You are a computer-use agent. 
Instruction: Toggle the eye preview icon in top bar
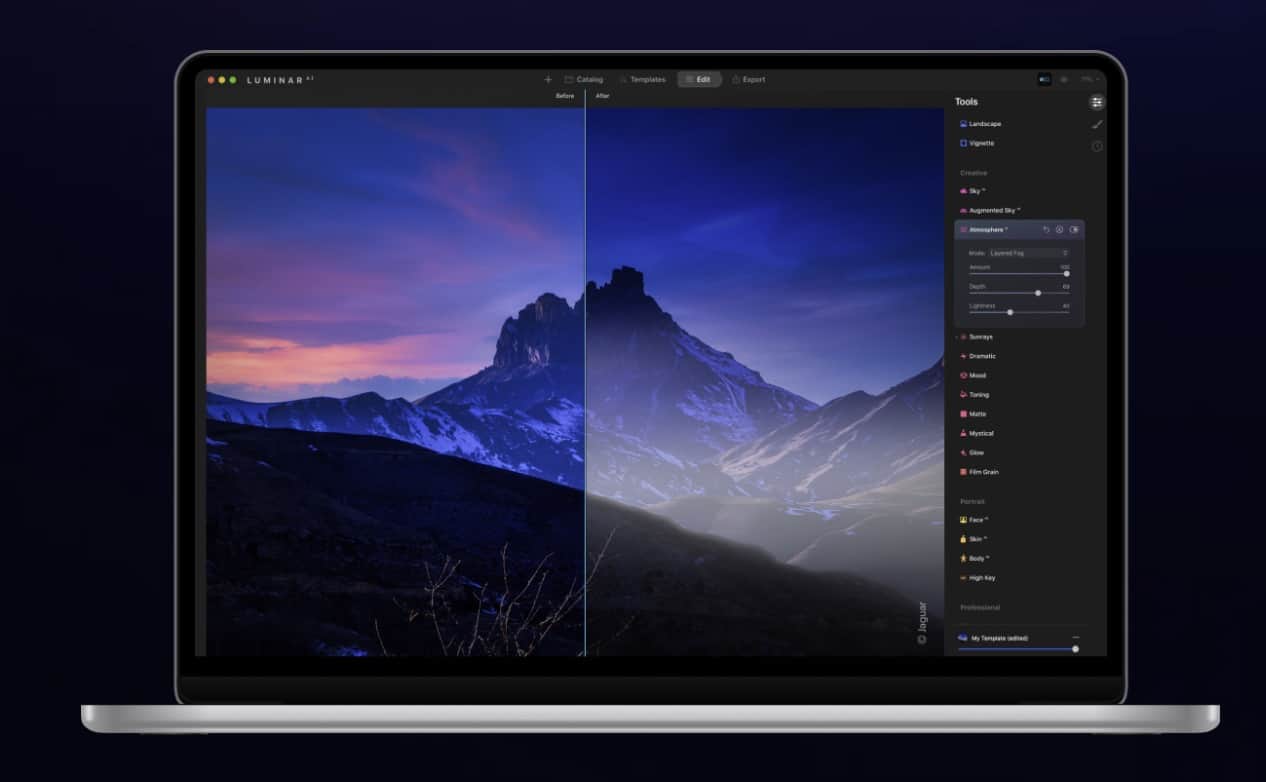pyautogui.click(x=1064, y=79)
